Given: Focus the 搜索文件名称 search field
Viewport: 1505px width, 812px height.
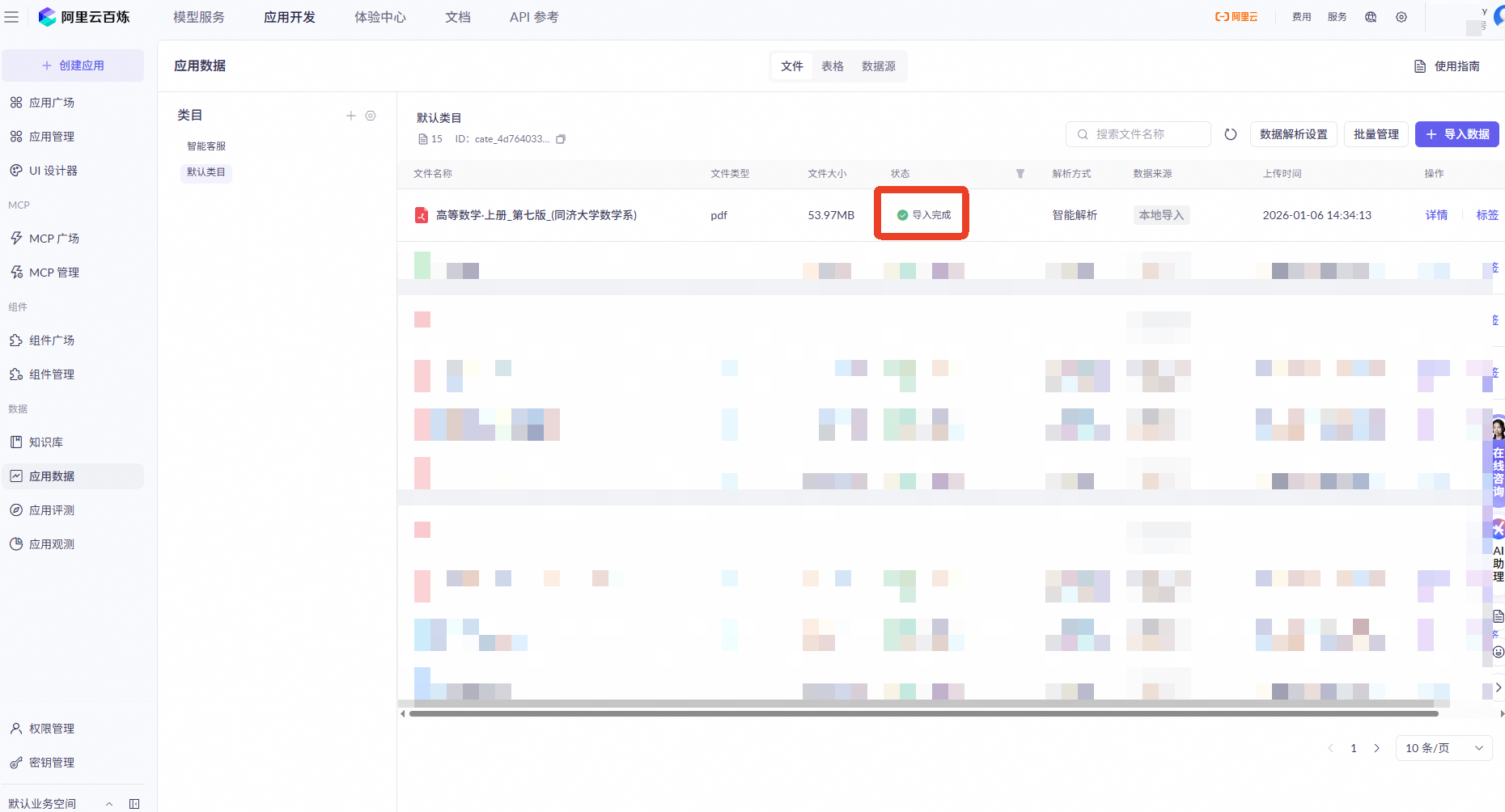Looking at the screenshot, I should pyautogui.click(x=1138, y=134).
